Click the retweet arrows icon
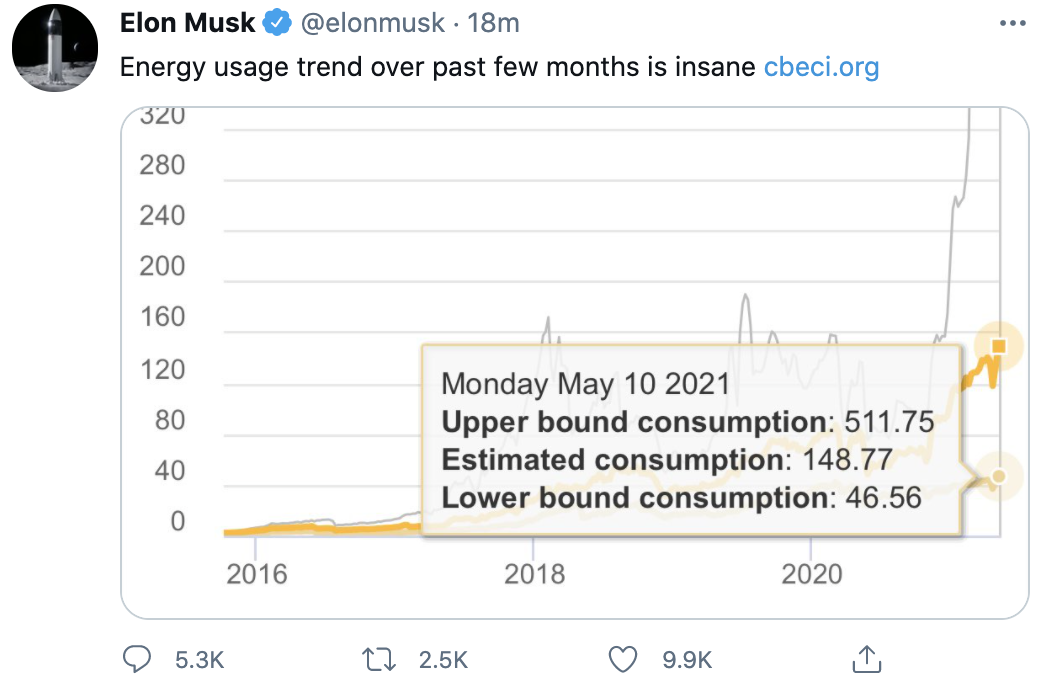This screenshot has height=692, width=1050. coord(378,659)
